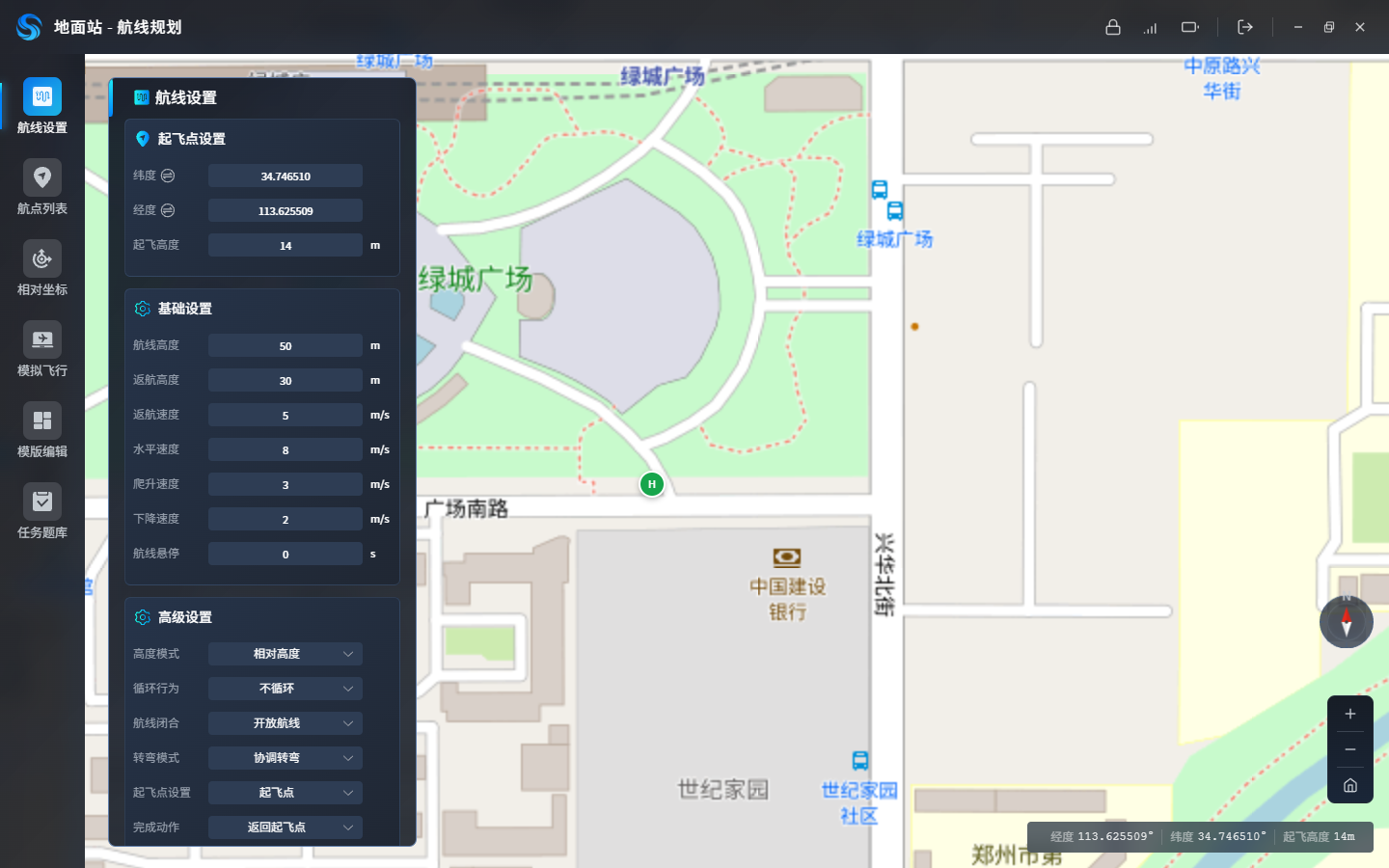Click the bus stop icon above 绿城广场 label
Image resolution: width=1389 pixels, height=868 pixels.
point(895,210)
